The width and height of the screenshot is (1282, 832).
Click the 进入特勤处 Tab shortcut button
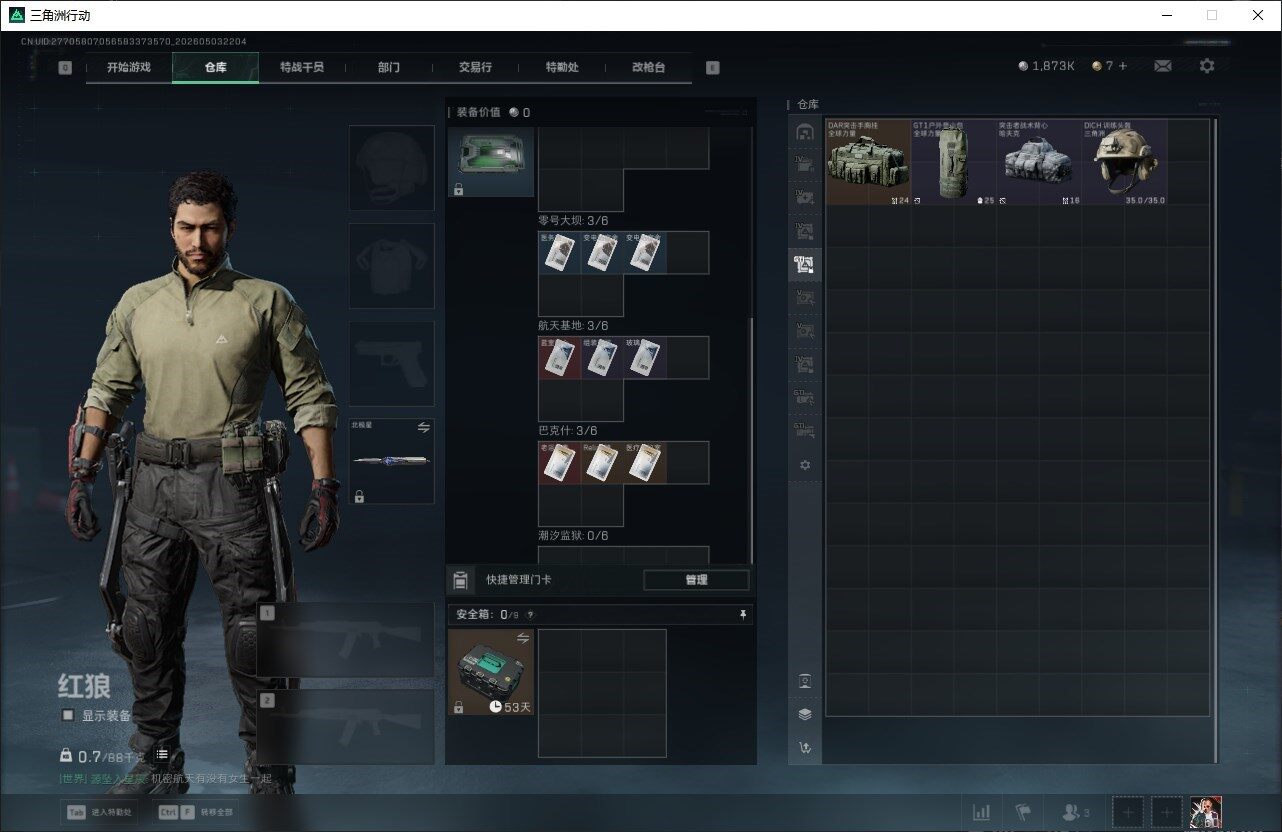(100, 812)
